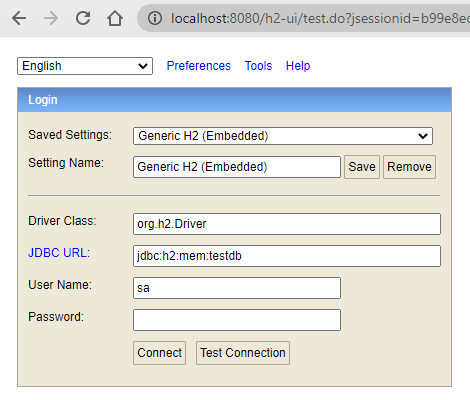This screenshot has width=470, height=400.
Task: Select the User Name label
Action: [x=60, y=285]
